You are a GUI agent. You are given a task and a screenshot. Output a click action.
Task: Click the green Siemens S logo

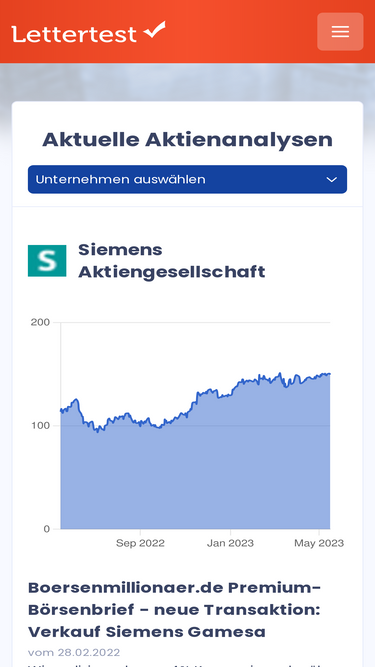(47, 261)
